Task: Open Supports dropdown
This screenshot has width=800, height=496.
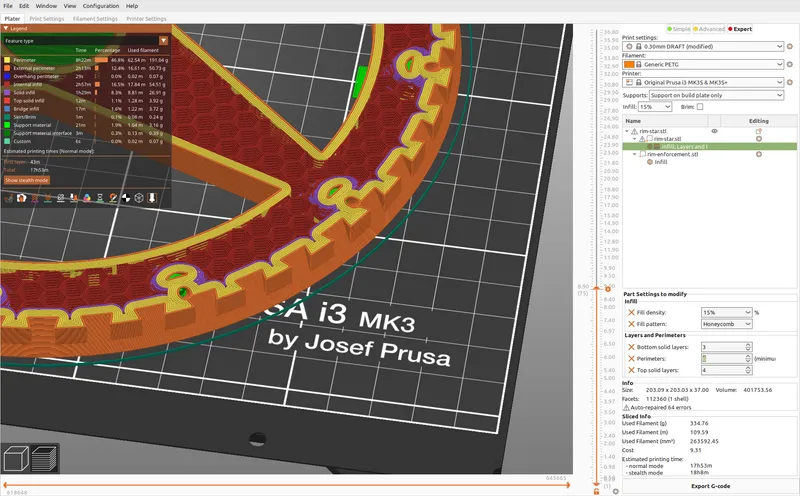Action: click(x=716, y=95)
